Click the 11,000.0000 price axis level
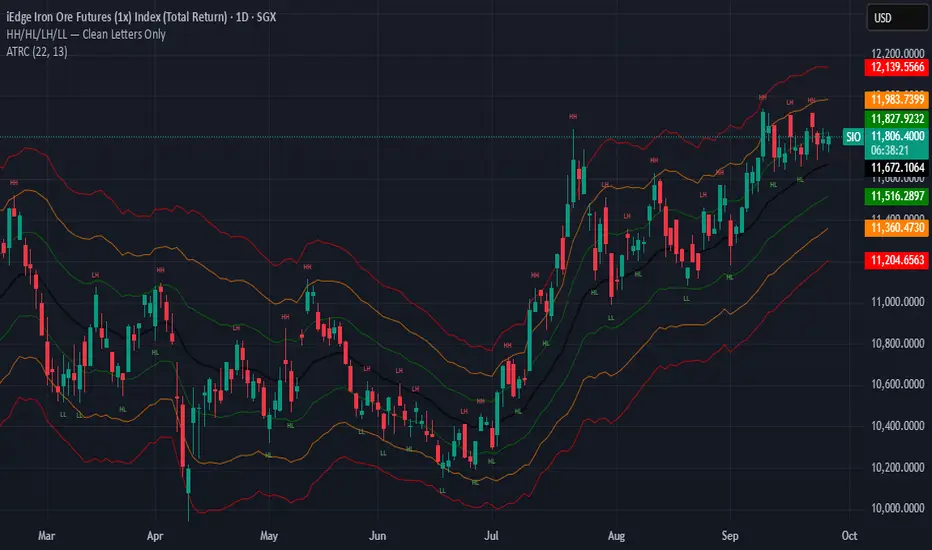932x550 pixels. coord(897,302)
